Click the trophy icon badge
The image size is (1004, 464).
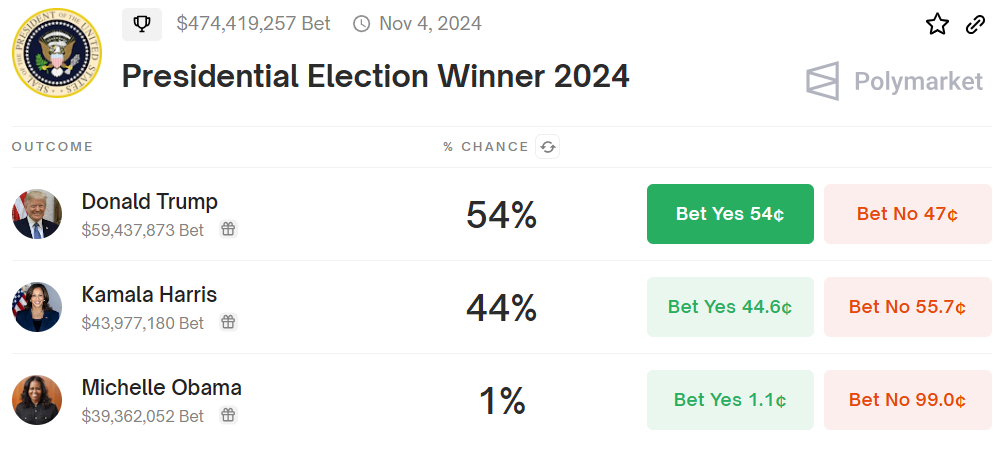pos(141,24)
